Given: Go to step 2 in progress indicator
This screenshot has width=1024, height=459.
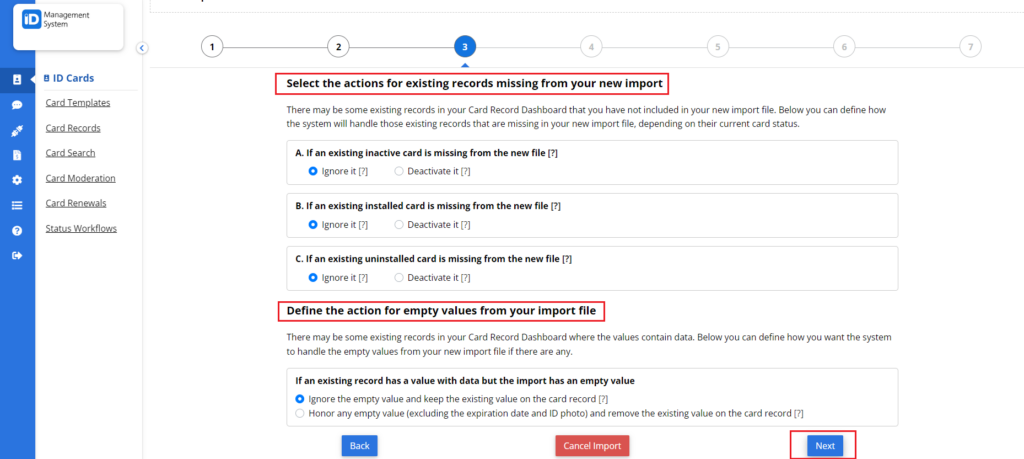Looking at the screenshot, I should click(x=338, y=46).
